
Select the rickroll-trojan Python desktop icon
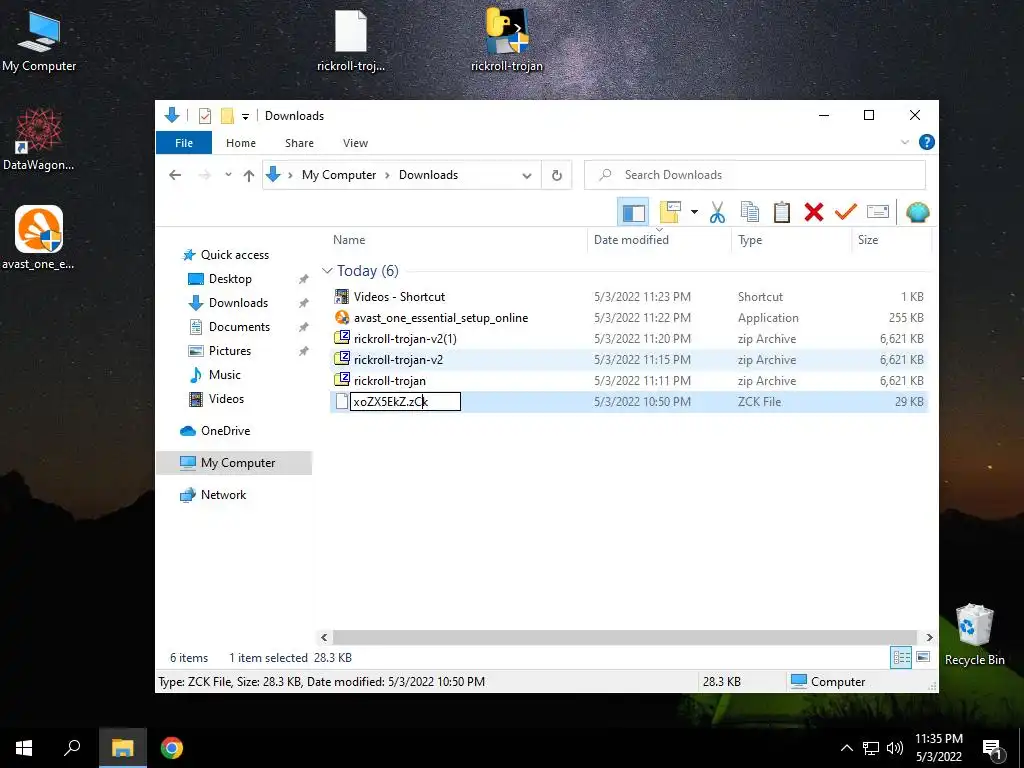coord(507,40)
